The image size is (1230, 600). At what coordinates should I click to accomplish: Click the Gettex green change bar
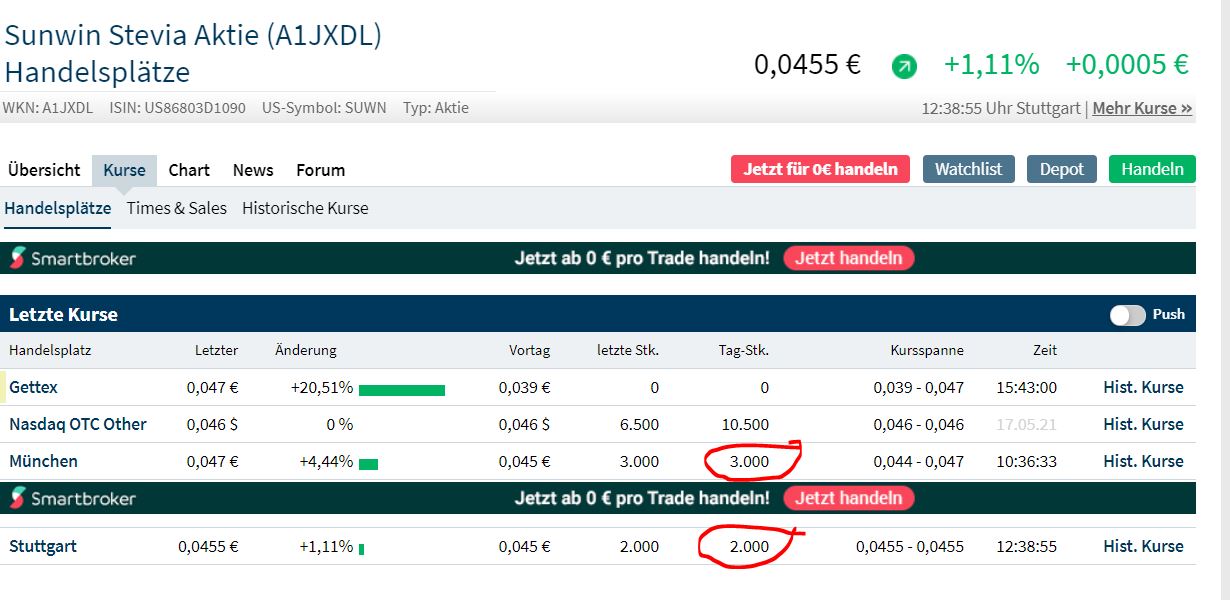[402, 390]
